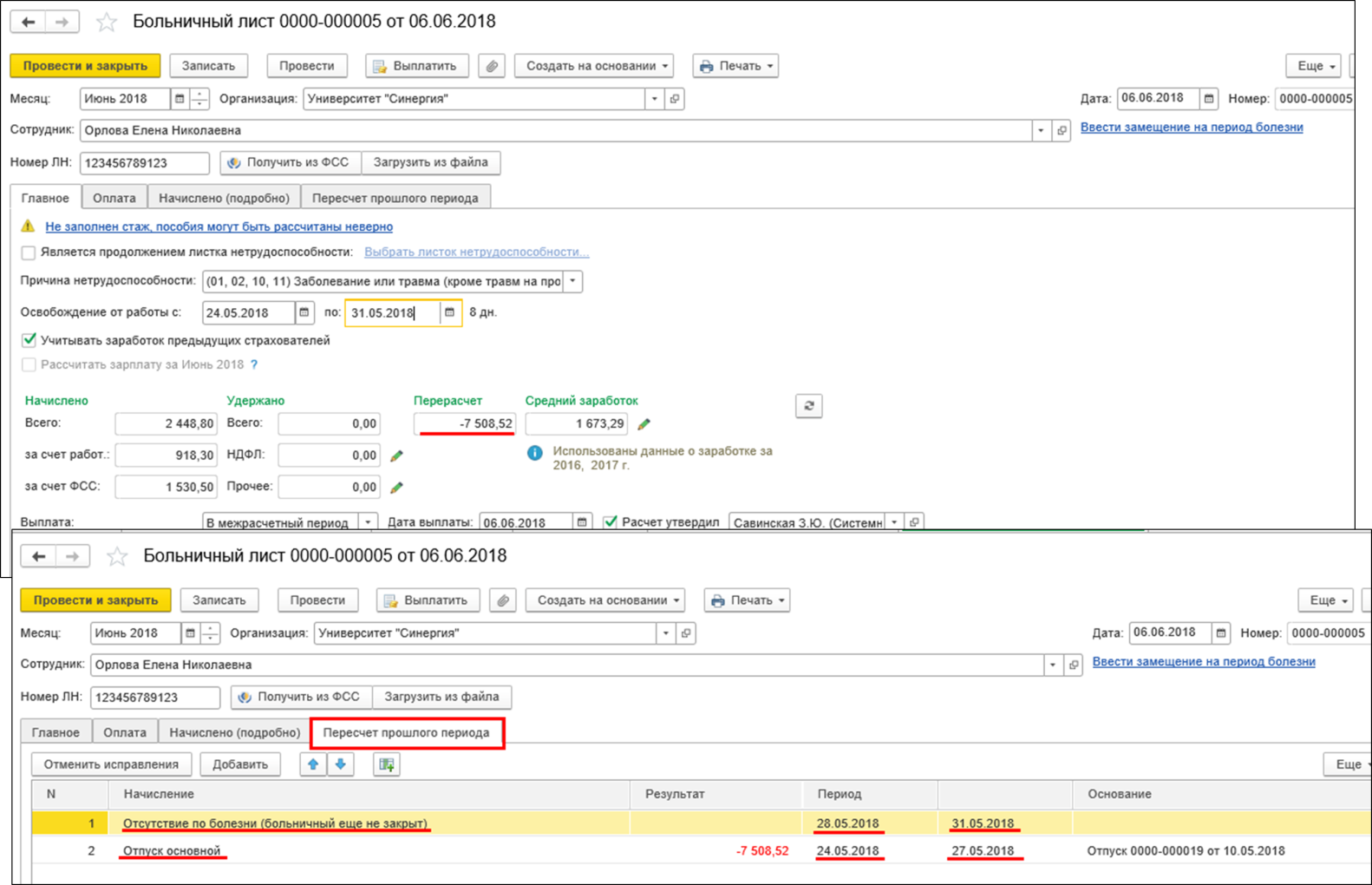1372x885 pixels.
Task: Star the upper Больничный лист as favorite
Action: (107, 22)
